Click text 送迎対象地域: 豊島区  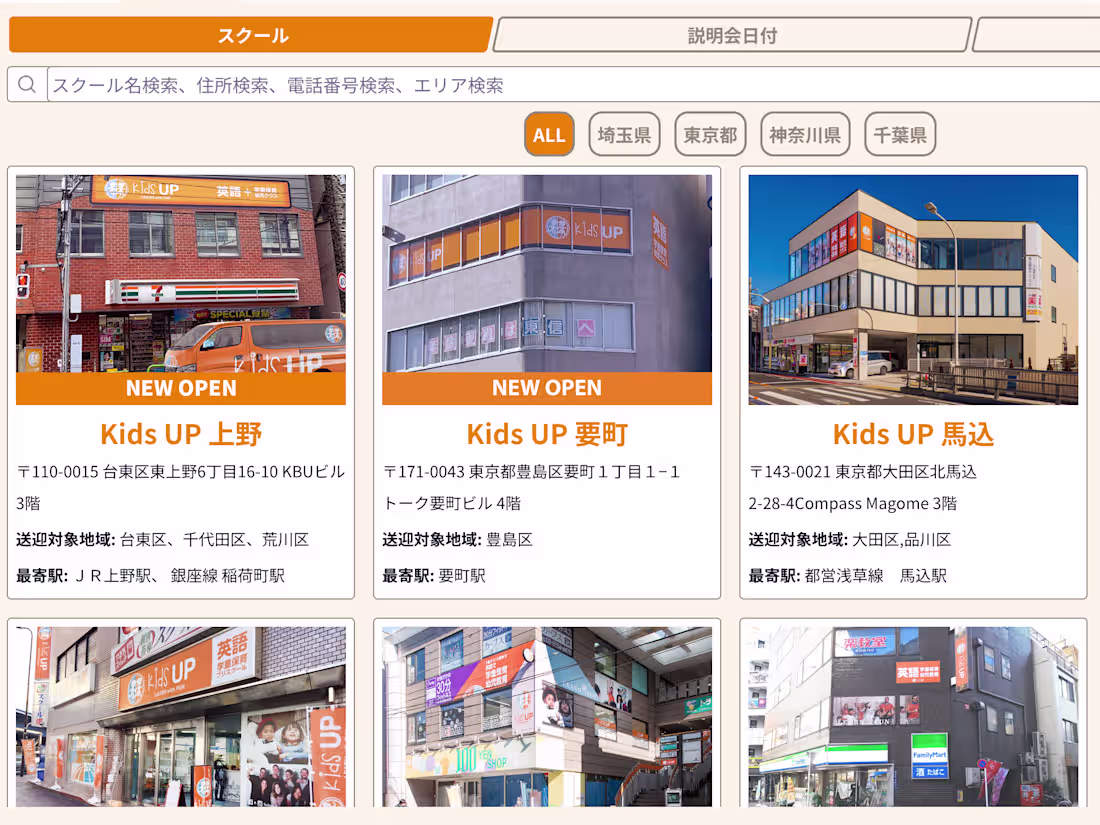(x=457, y=539)
